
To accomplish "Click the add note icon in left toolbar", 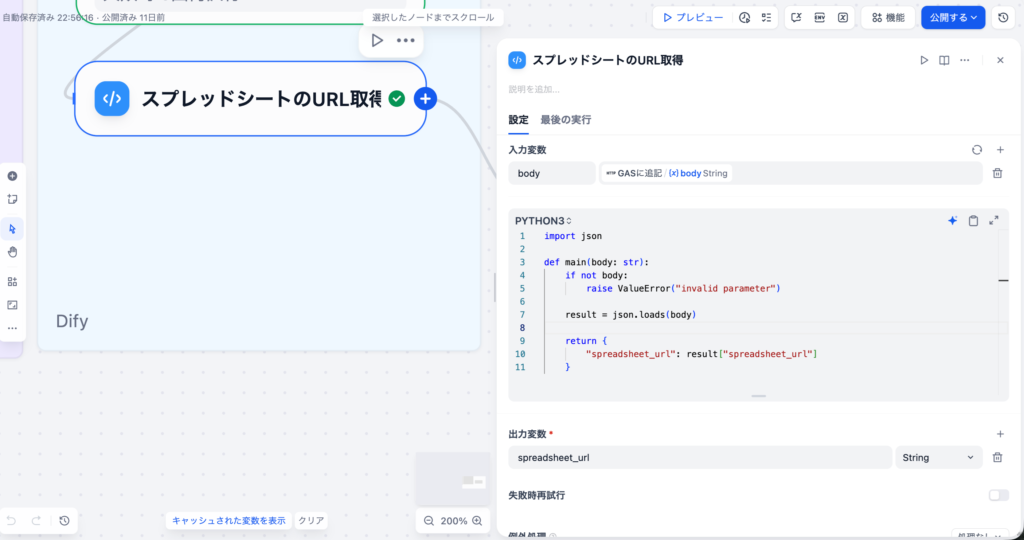I will [x=12, y=199].
